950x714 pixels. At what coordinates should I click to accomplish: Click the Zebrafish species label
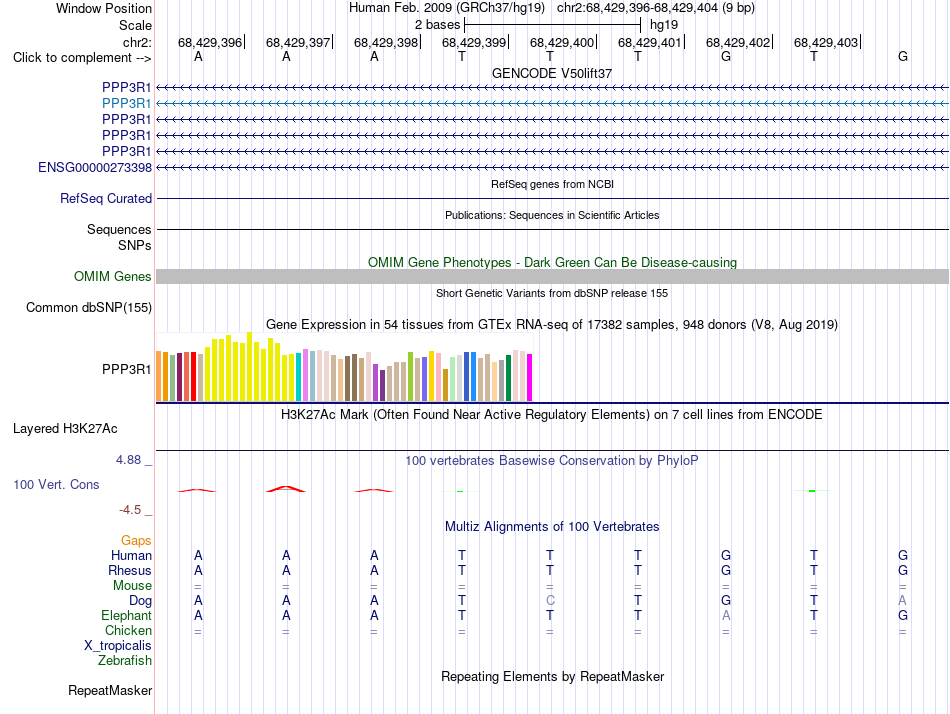[x=125, y=661]
